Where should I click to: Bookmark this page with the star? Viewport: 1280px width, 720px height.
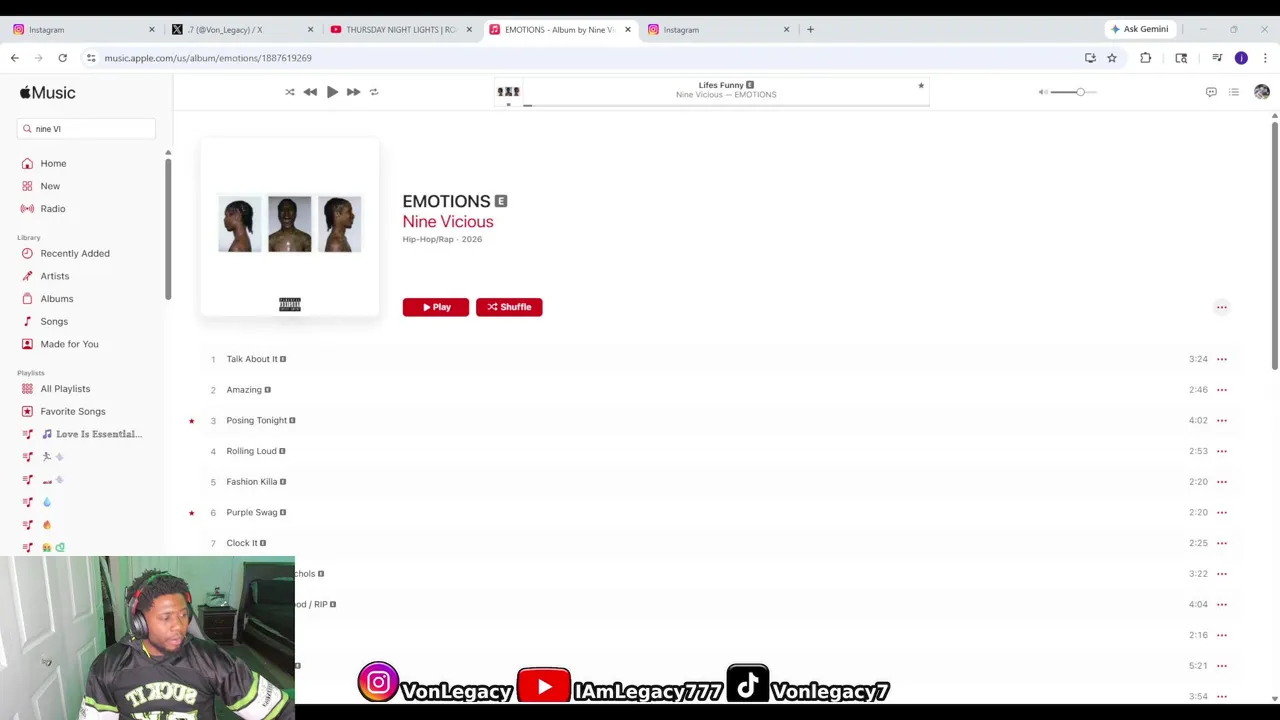tap(1112, 58)
